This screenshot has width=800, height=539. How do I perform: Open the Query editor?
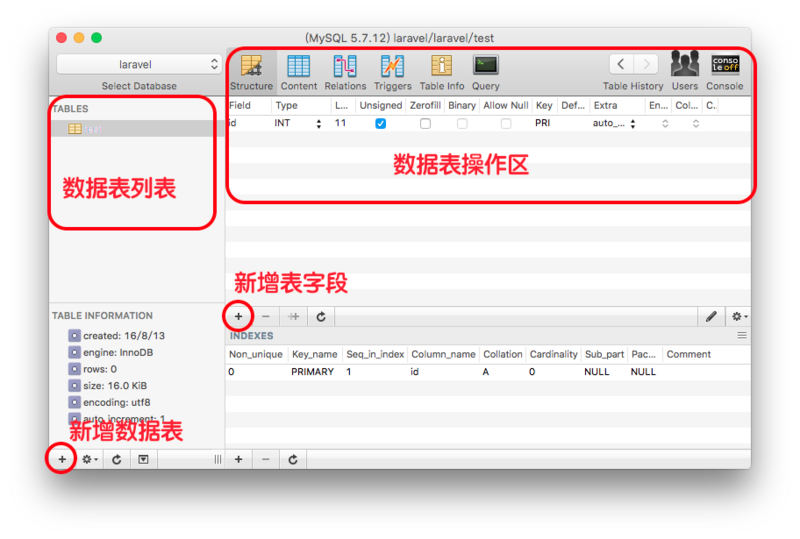pyautogui.click(x=485, y=72)
